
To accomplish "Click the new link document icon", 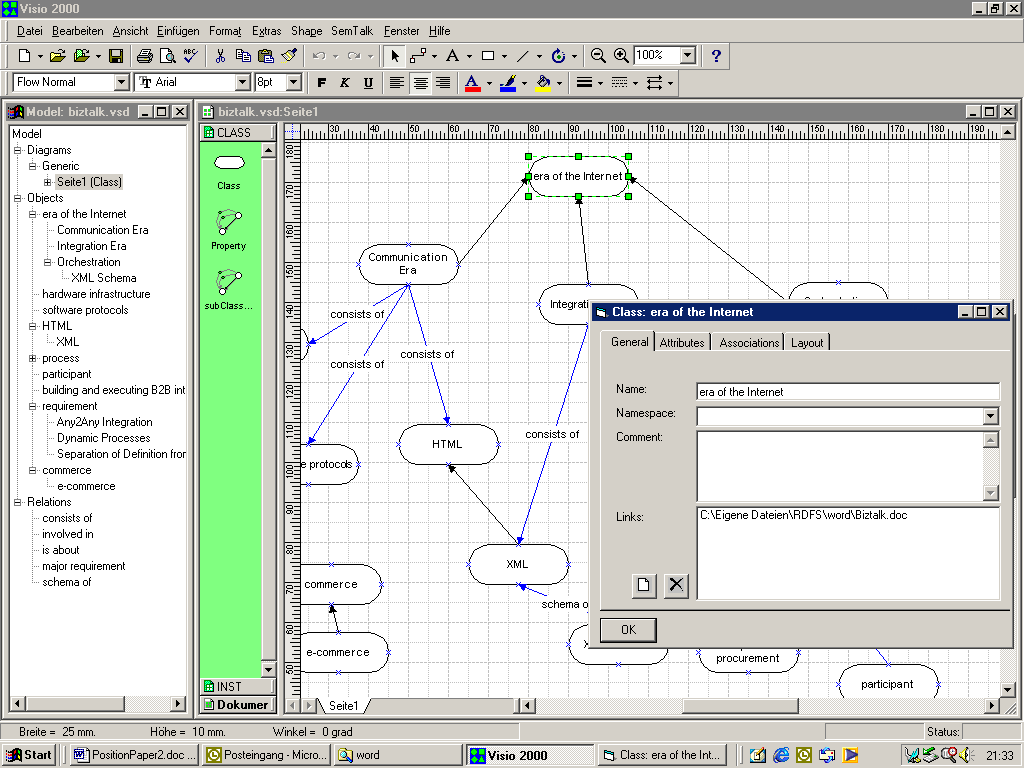I will coord(645,585).
